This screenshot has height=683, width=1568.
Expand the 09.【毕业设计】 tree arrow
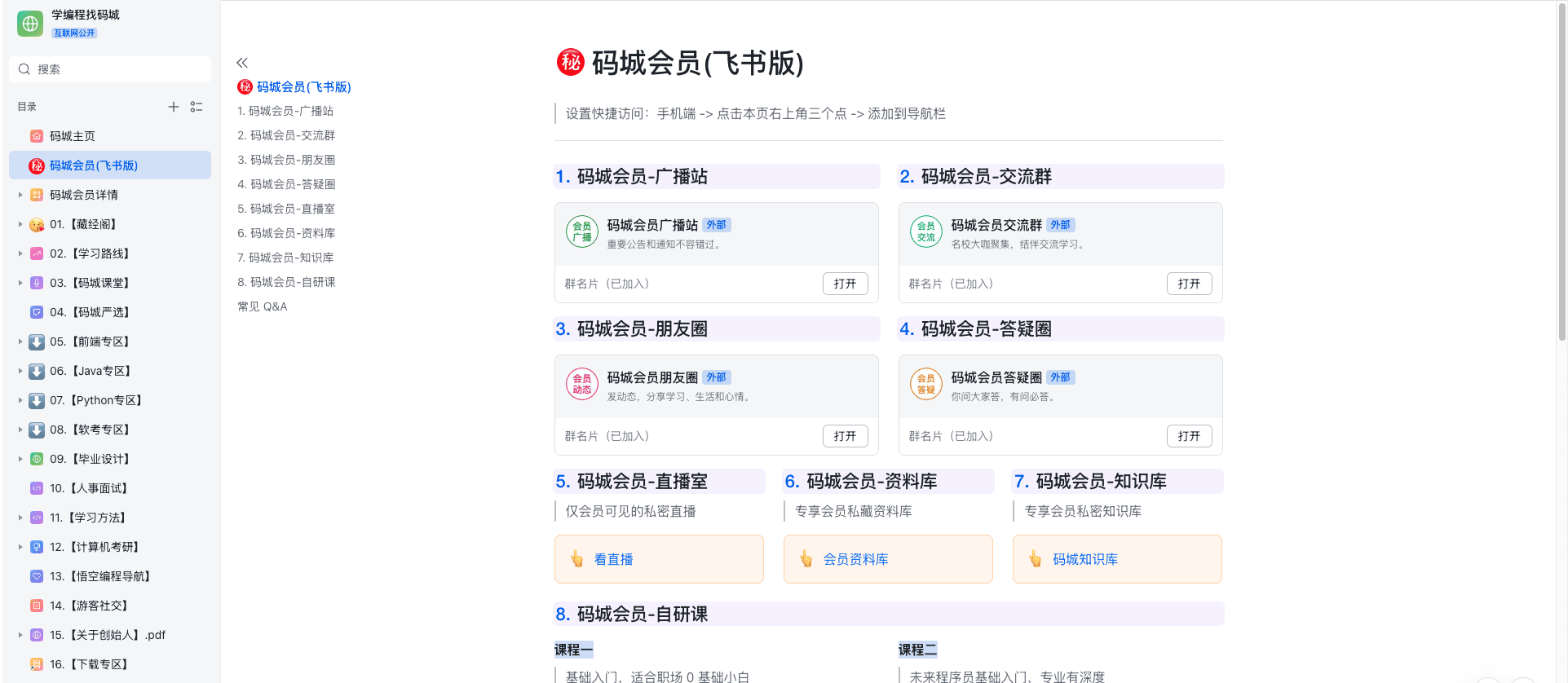click(x=20, y=459)
